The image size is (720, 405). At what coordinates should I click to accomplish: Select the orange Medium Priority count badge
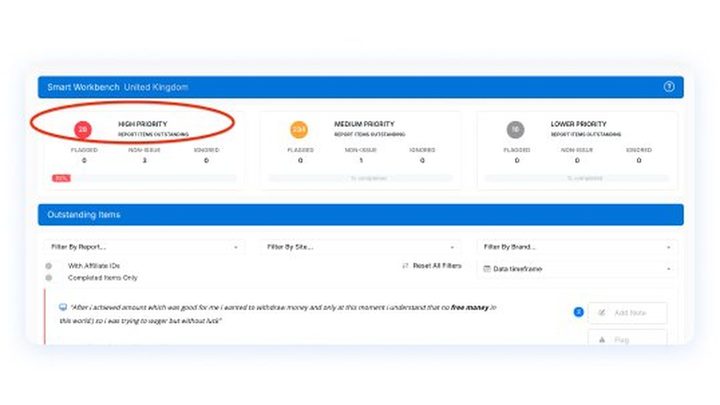pos(299,129)
